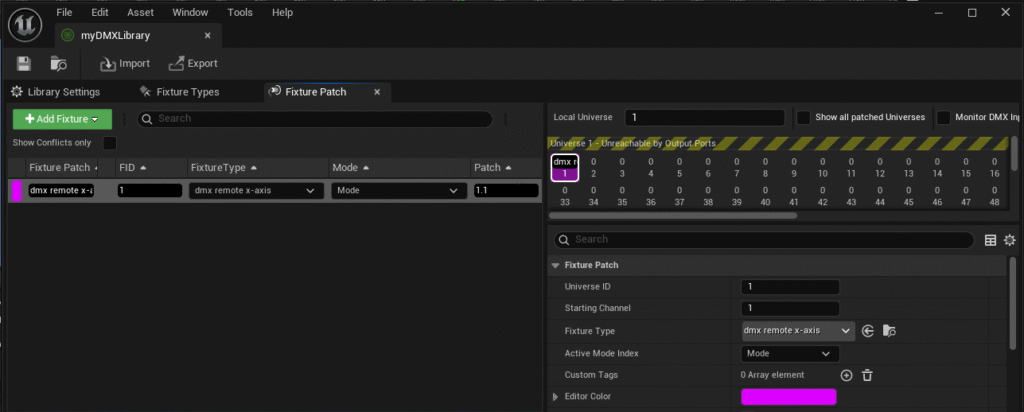
Task: Open the Window menu
Action: coord(190,12)
